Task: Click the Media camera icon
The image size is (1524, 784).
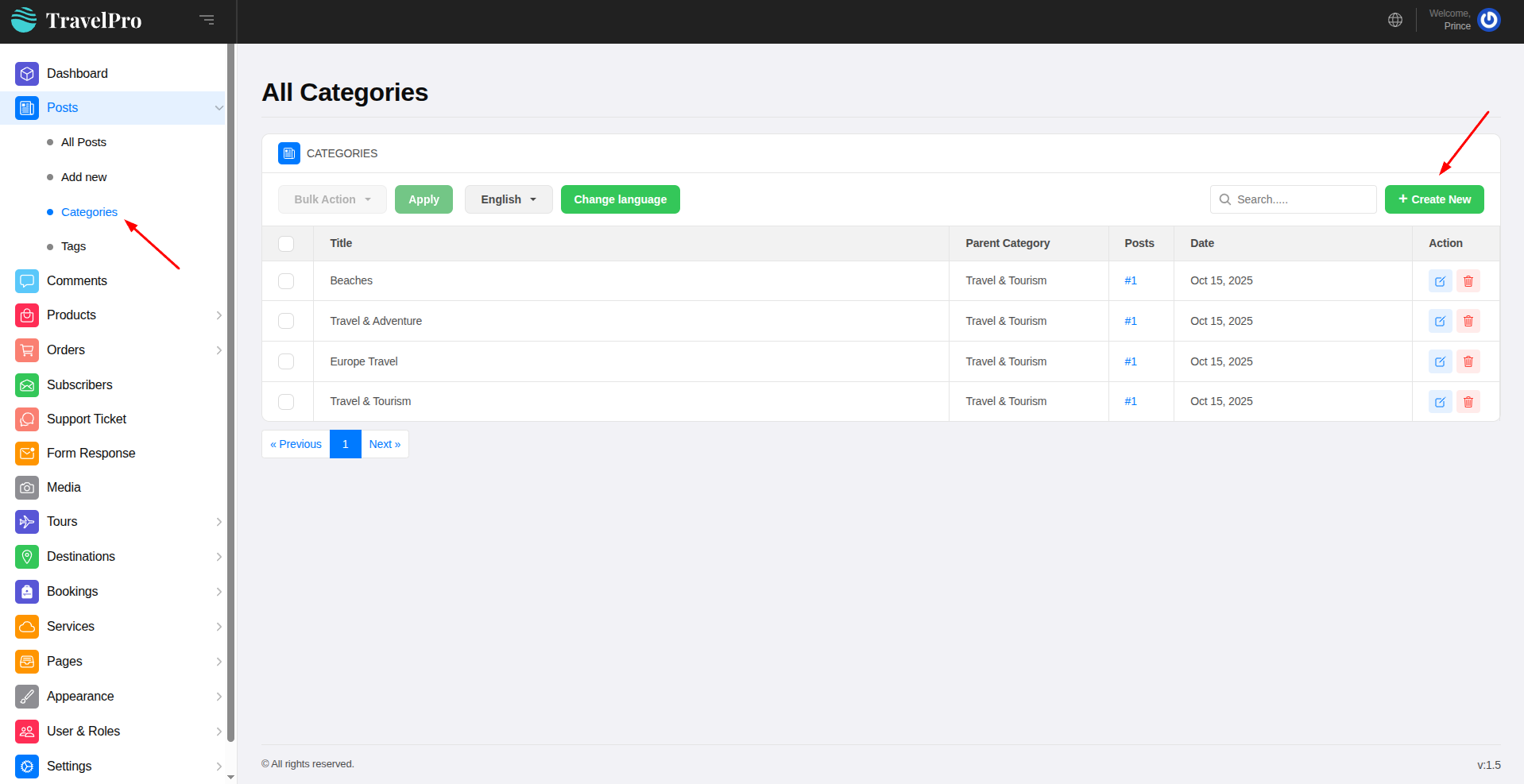Action: tap(27, 488)
